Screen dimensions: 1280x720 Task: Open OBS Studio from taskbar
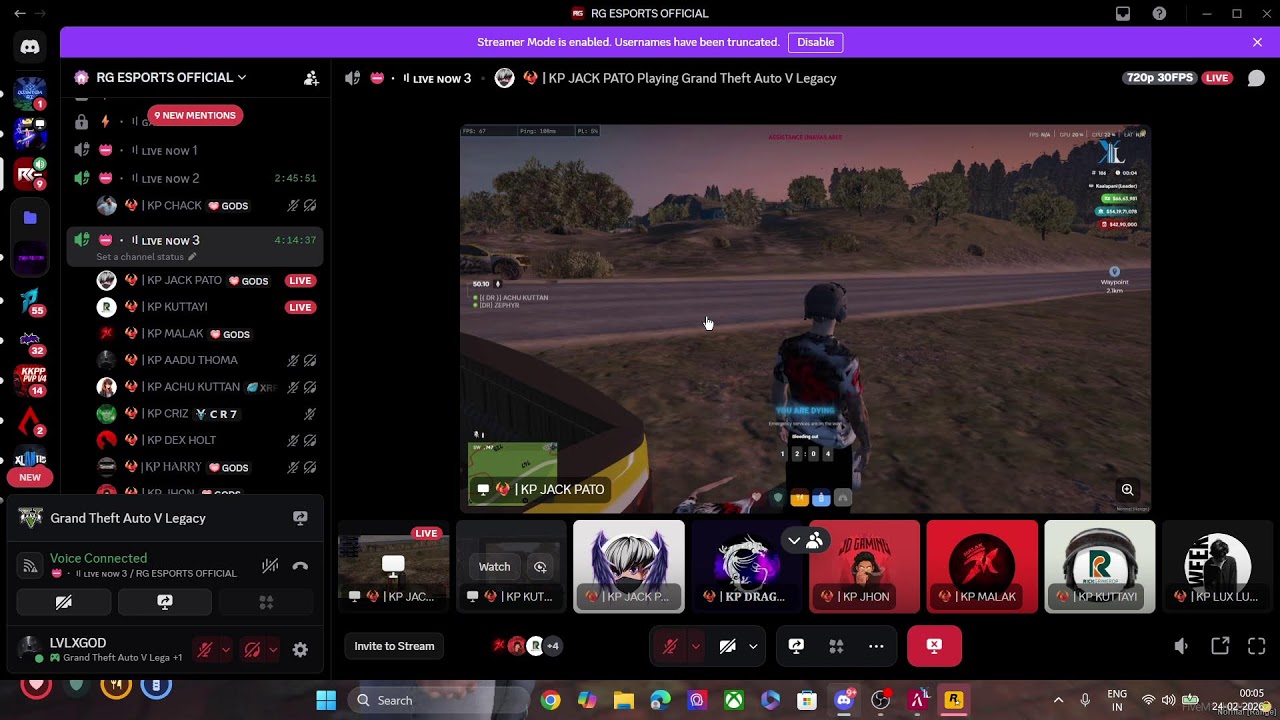click(x=880, y=700)
